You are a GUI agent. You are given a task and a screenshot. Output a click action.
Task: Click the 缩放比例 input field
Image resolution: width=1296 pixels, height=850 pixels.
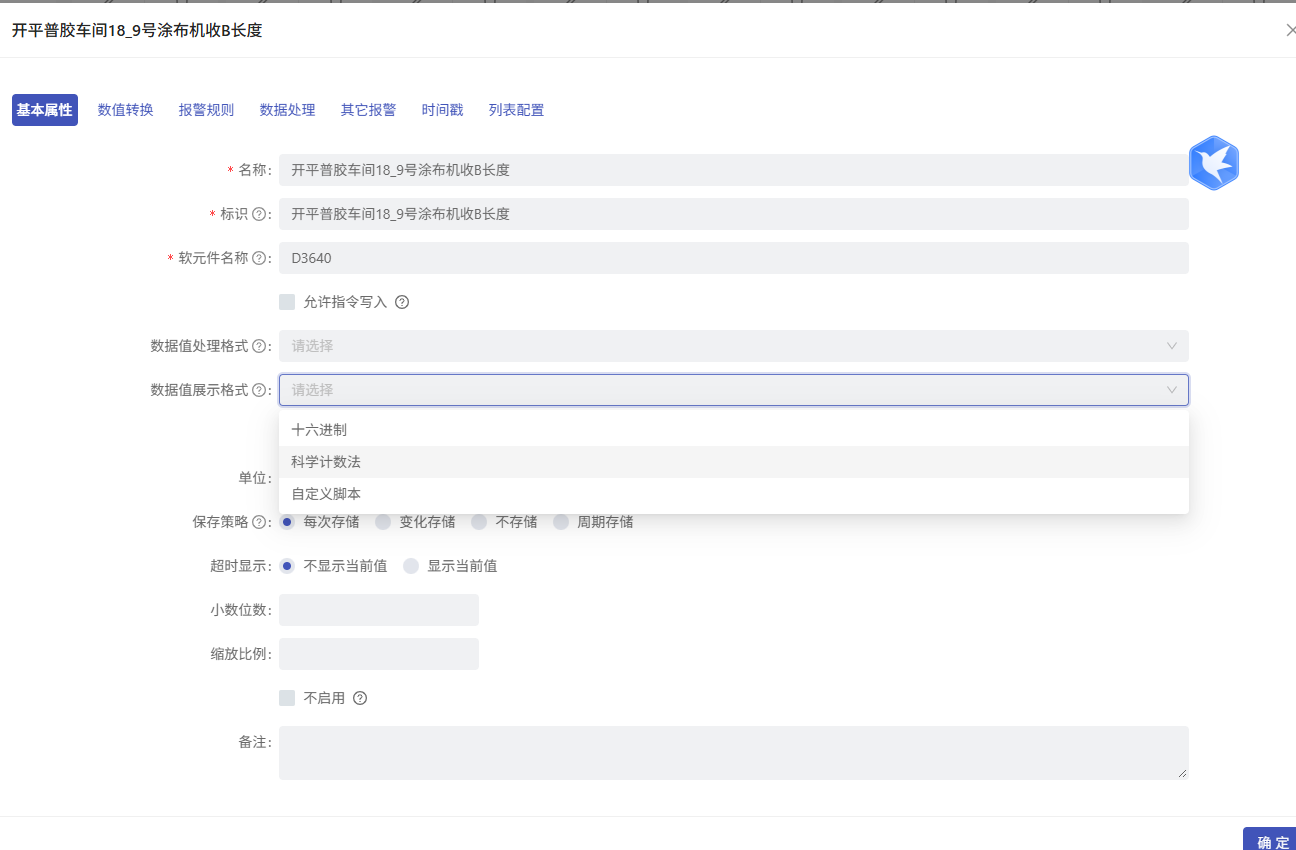coord(379,654)
